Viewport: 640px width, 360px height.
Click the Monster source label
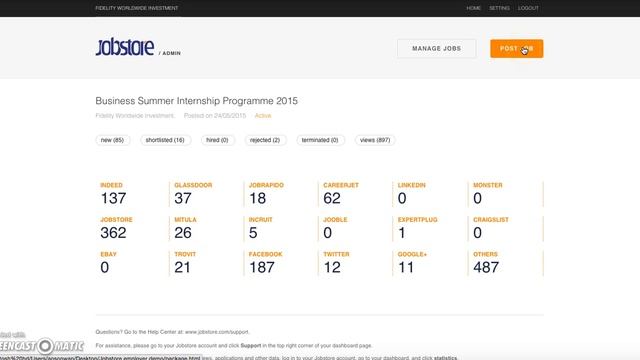click(488, 185)
